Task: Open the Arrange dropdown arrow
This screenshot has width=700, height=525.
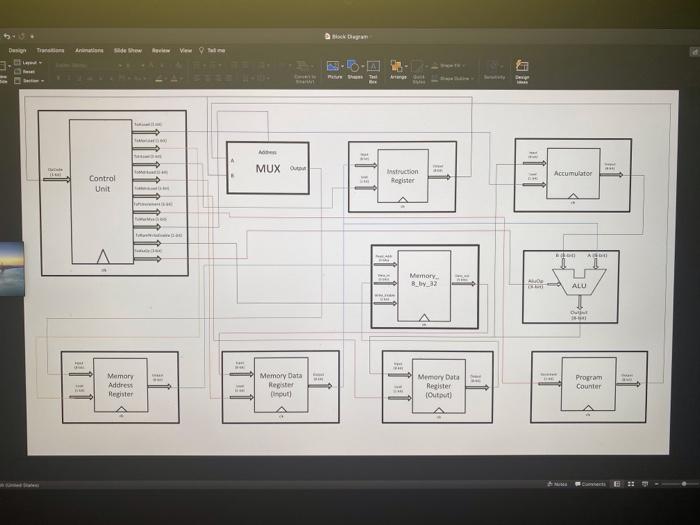Action: [x=406, y=67]
